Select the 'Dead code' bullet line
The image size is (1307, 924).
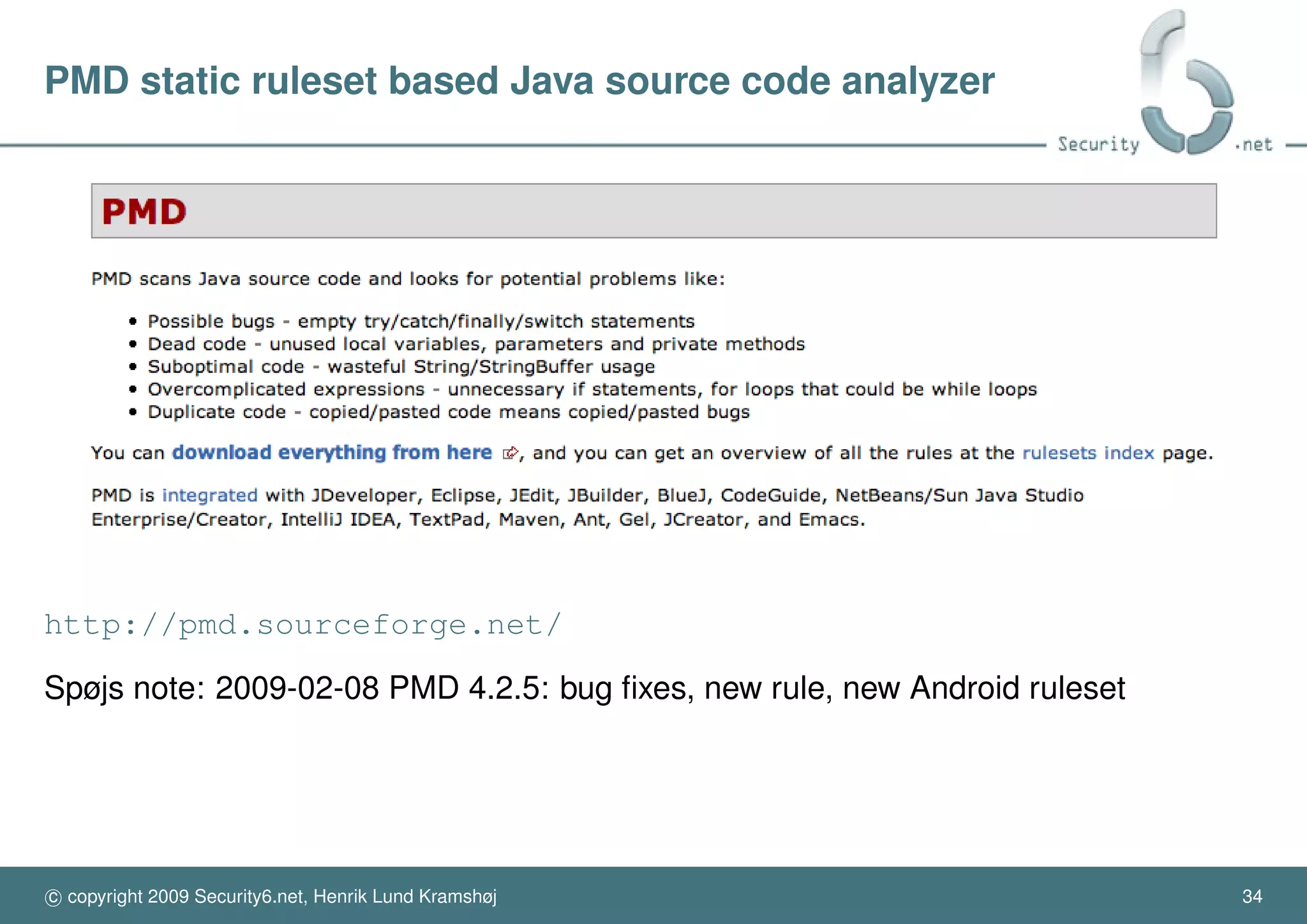click(x=476, y=344)
